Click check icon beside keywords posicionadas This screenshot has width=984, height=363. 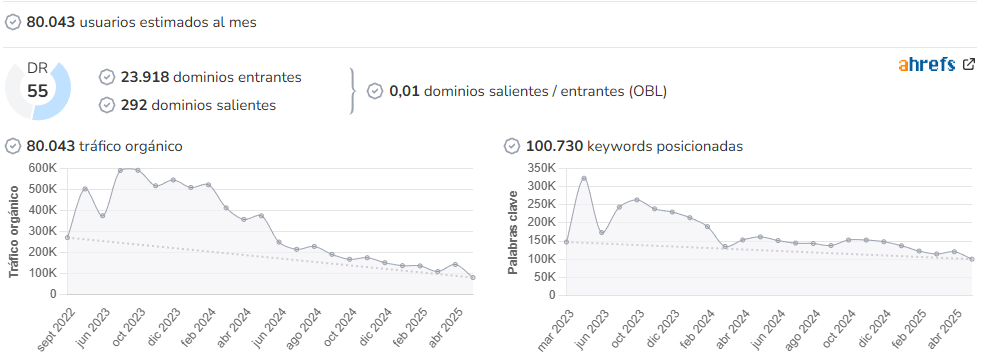pyautogui.click(x=512, y=146)
